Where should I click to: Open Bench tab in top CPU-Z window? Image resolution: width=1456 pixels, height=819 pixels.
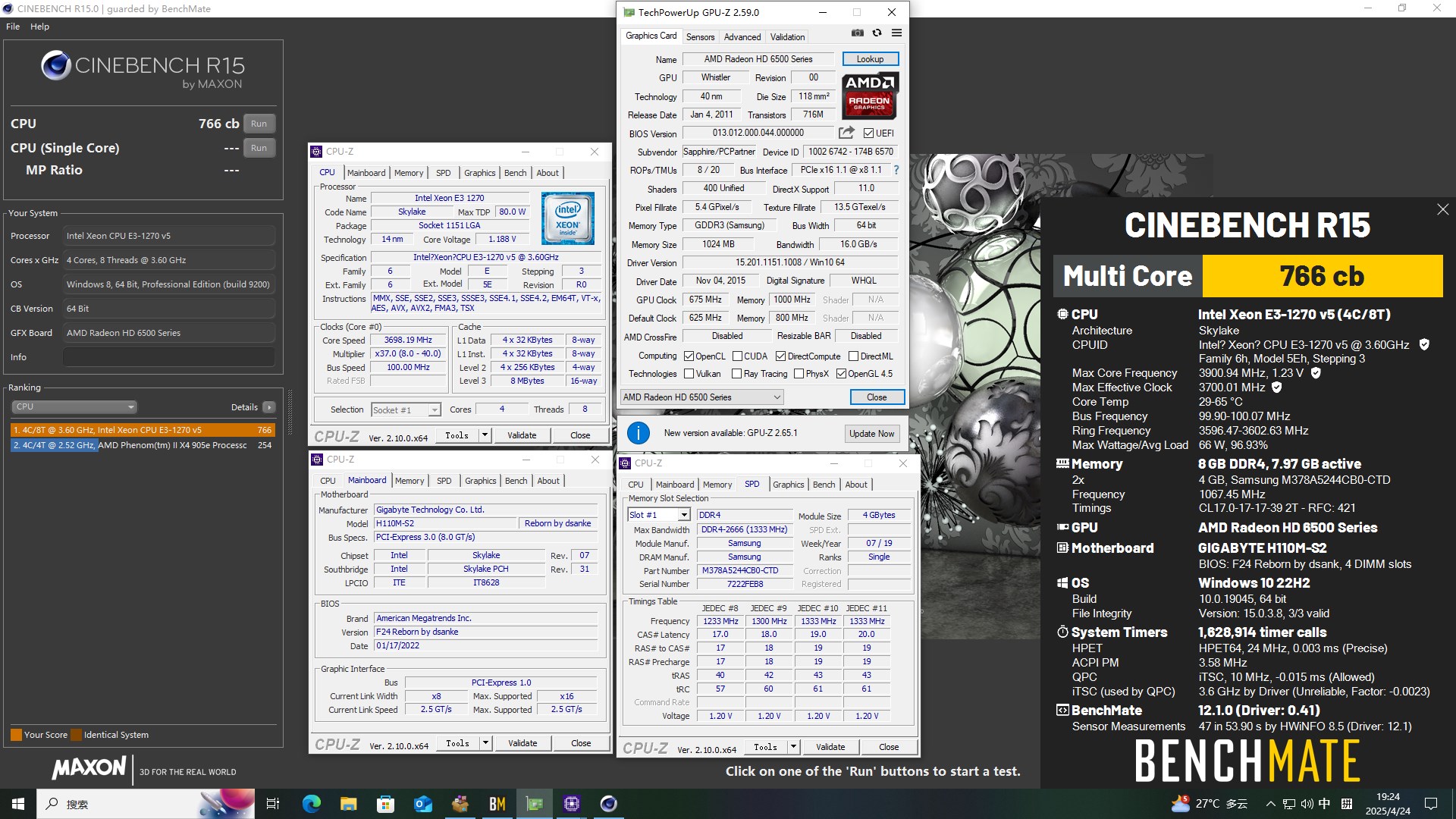coord(515,173)
